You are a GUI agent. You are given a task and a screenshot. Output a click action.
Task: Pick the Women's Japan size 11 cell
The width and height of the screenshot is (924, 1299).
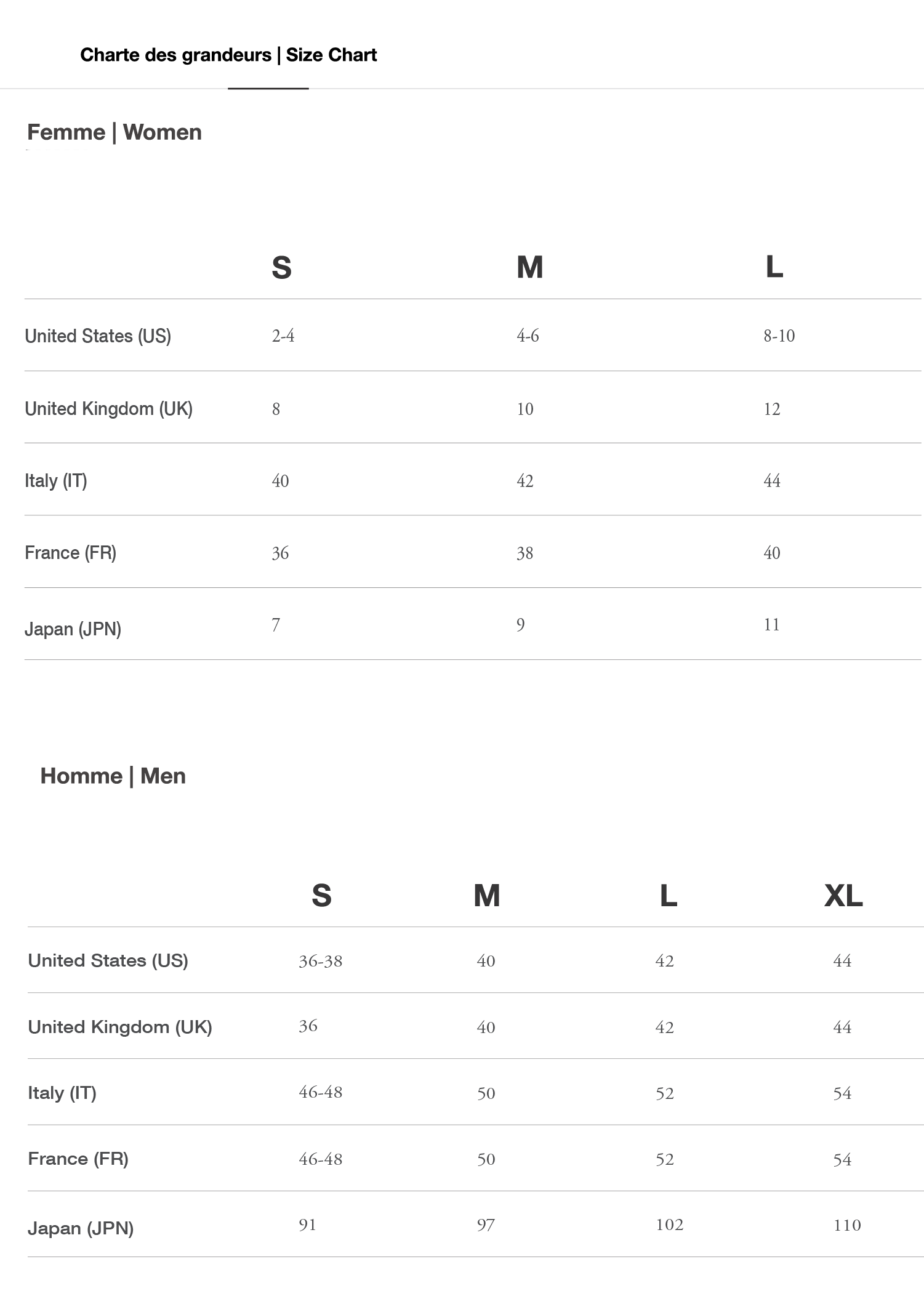(x=771, y=625)
